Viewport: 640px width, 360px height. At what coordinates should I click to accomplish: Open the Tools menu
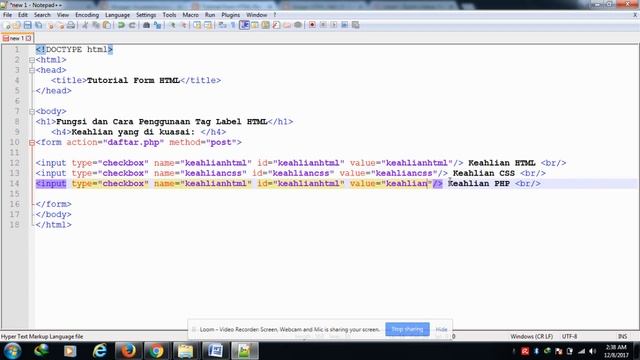pyautogui.click(x=169, y=15)
